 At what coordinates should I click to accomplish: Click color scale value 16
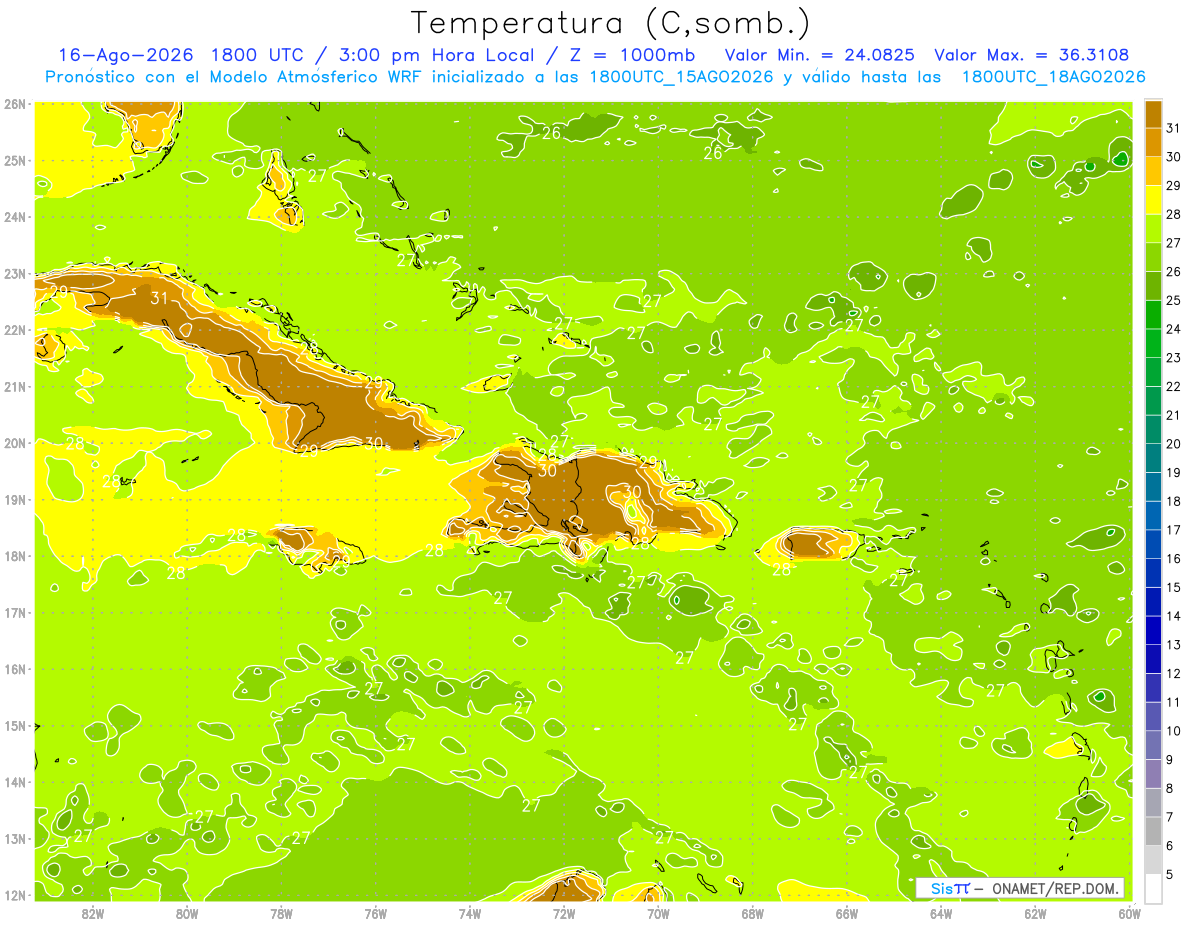point(1174,558)
